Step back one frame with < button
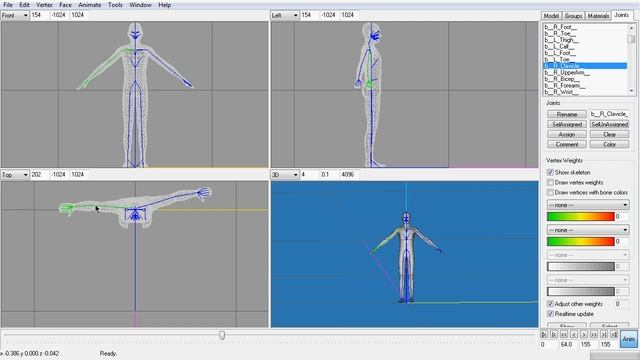This screenshot has width=640, height=360. click(x=574, y=334)
